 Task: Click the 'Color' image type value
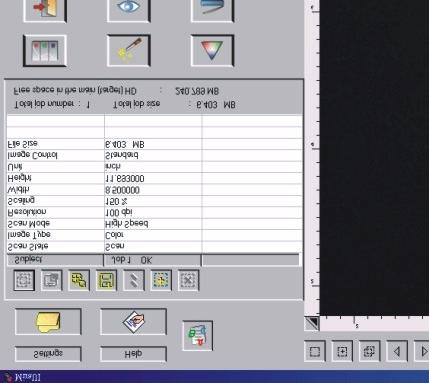click(114, 235)
